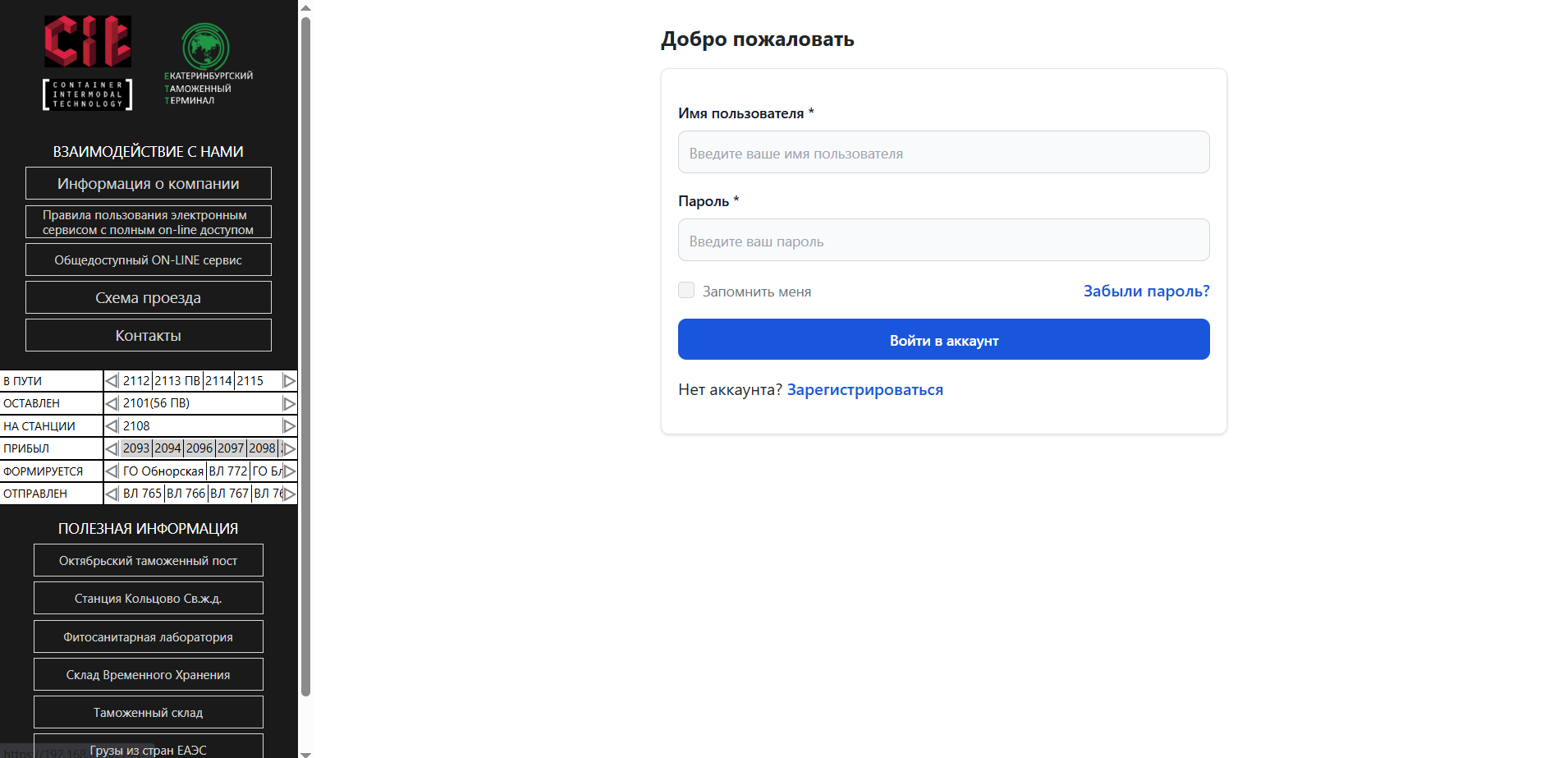This screenshot has width=1568, height=758.
Task: Click the left arrow in the В ПУТИ row
Action: 112,380
